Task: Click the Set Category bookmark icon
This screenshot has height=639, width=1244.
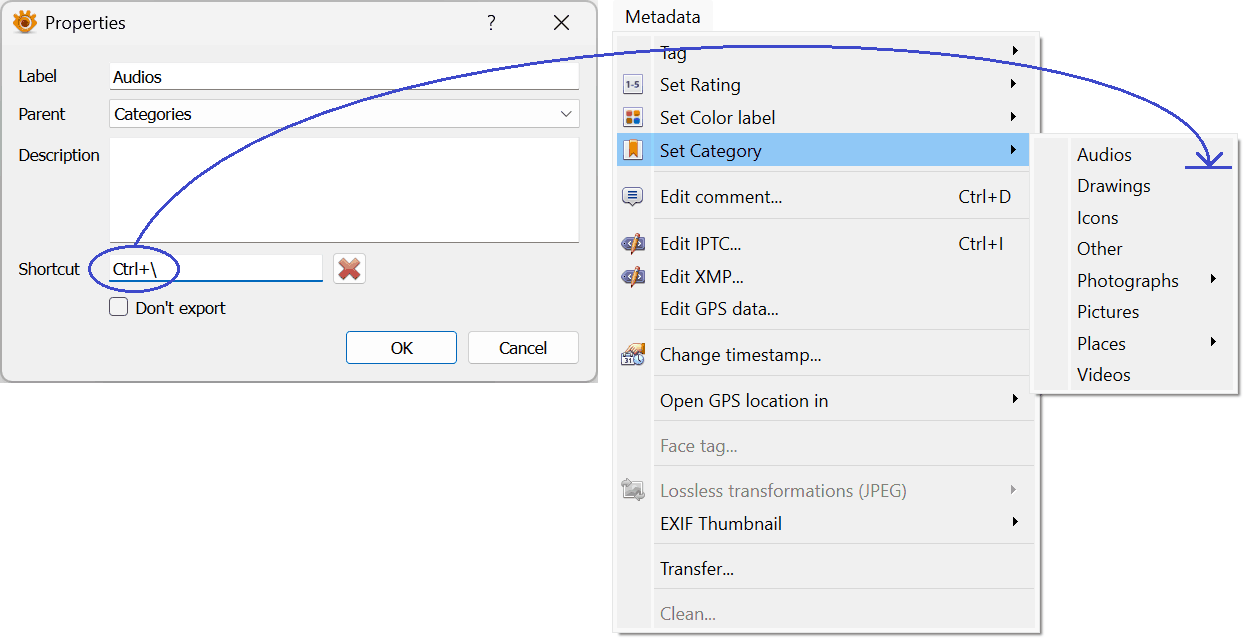Action: coord(632,151)
